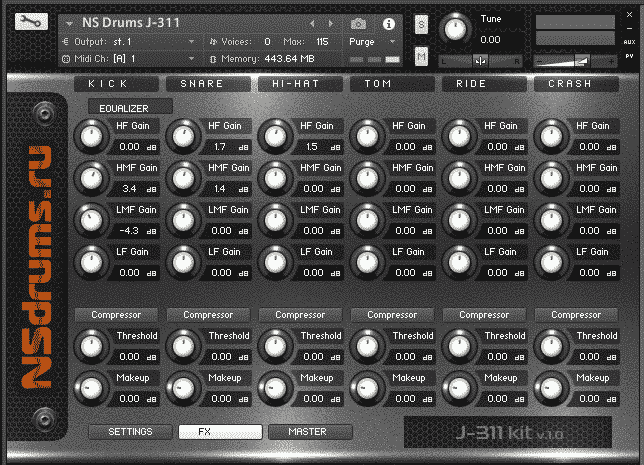
Task: Select the CRASH tab
Action: pyautogui.click(x=576, y=84)
